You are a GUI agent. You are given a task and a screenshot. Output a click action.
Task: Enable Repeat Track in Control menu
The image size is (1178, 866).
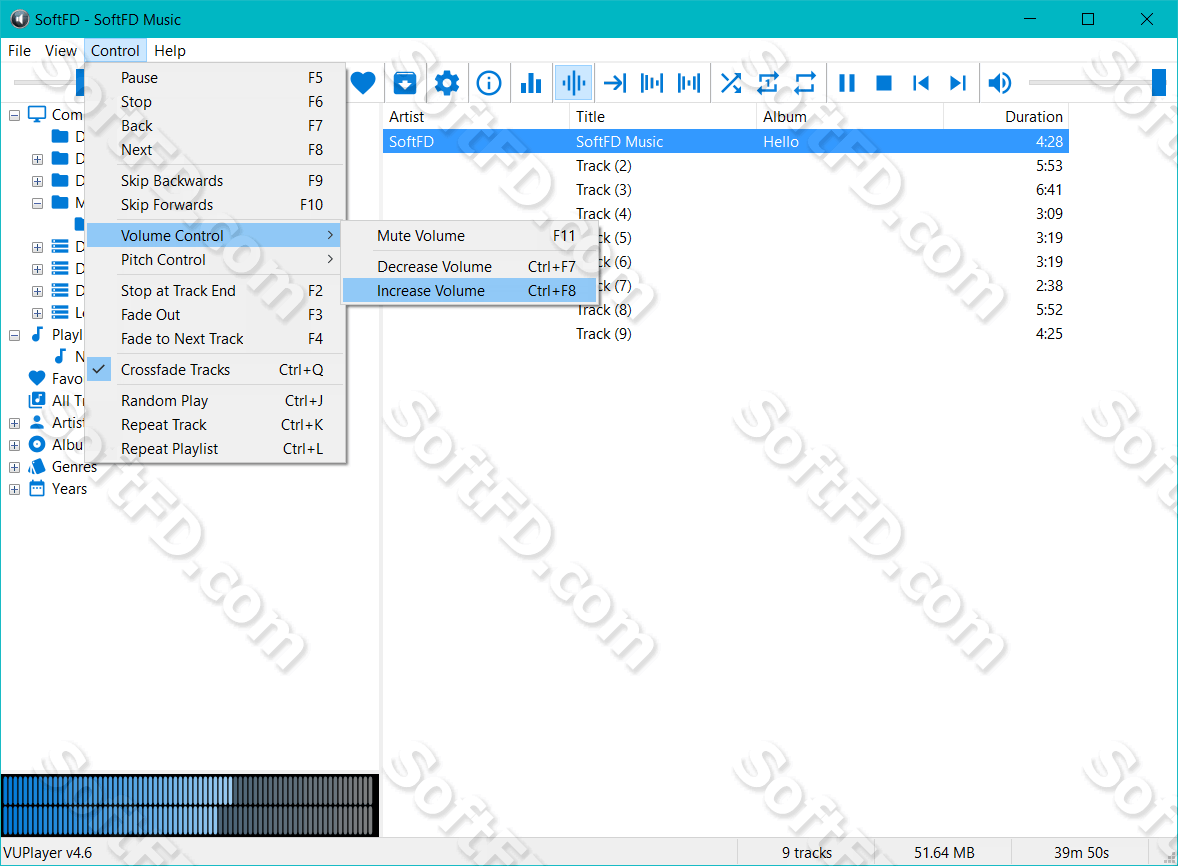point(215,424)
